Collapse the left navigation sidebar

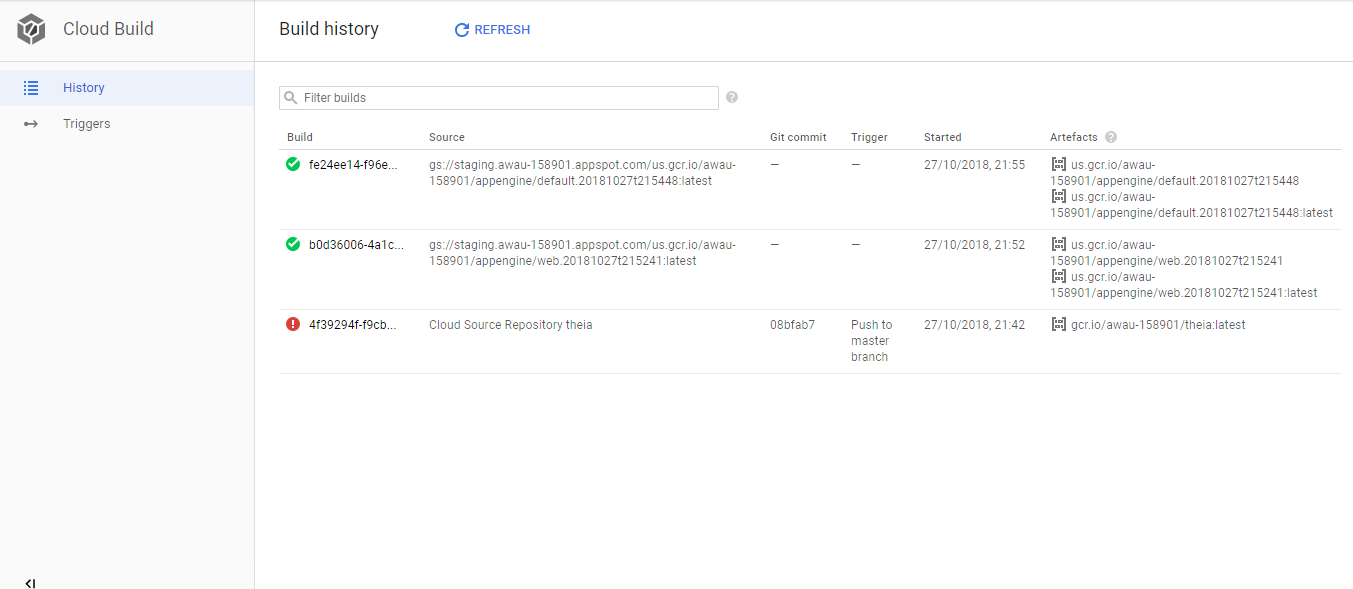click(x=30, y=583)
